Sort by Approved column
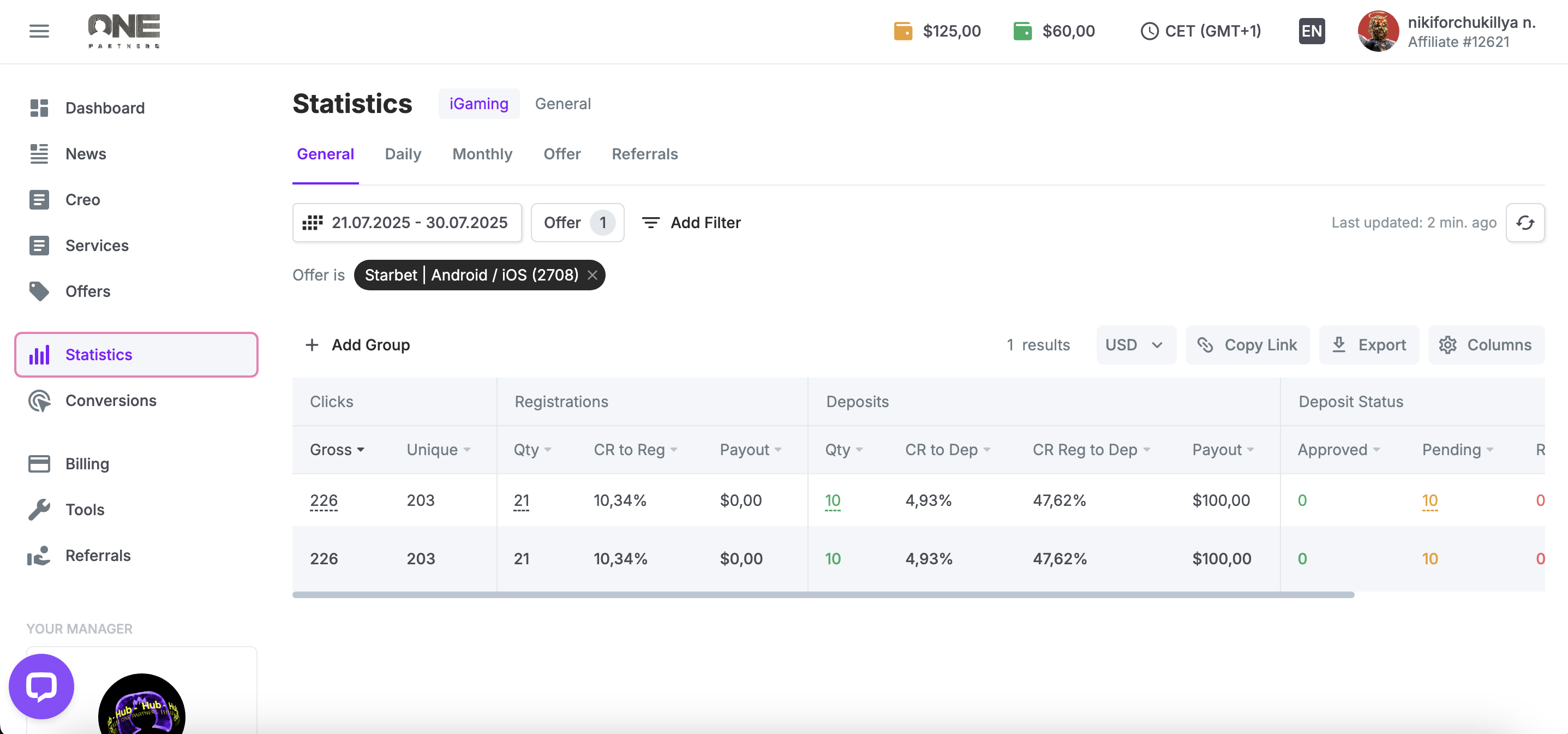Viewport: 1568px width, 734px height. pos(1338,450)
